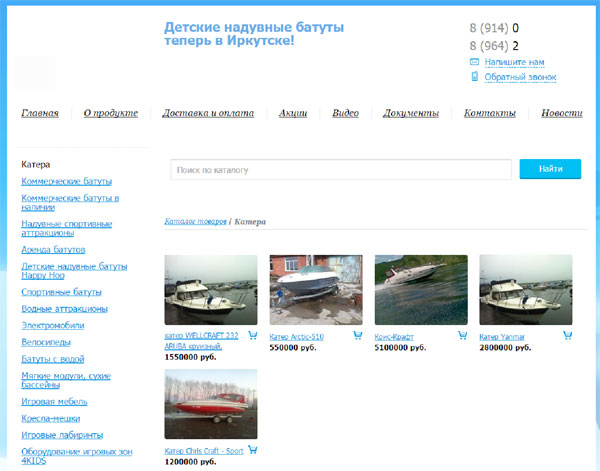
Task: Click cart icon next to Катер Arcbc-510
Action: pyautogui.click(x=357, y=336)
